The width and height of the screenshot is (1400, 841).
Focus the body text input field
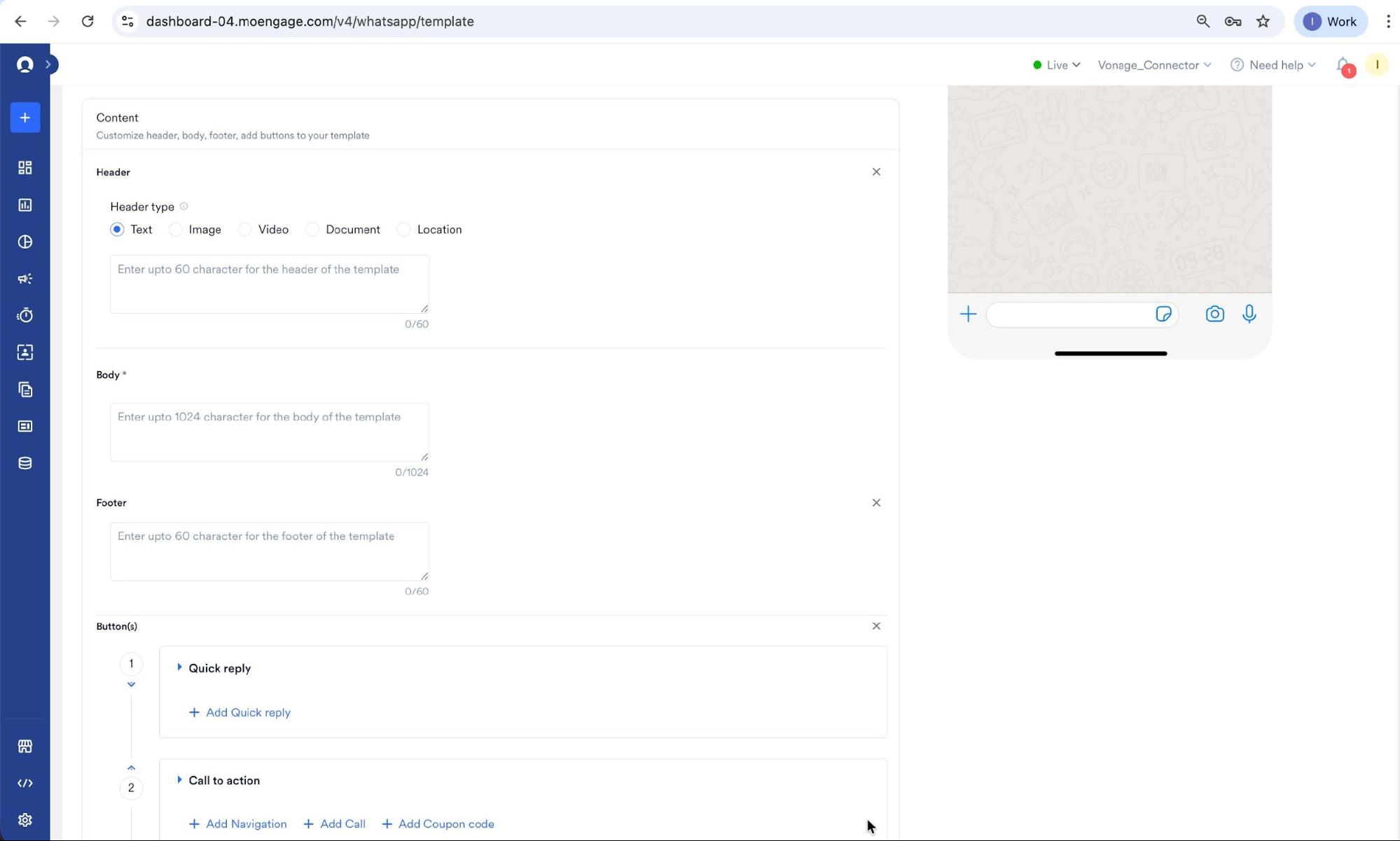click(x=270, y=432)
